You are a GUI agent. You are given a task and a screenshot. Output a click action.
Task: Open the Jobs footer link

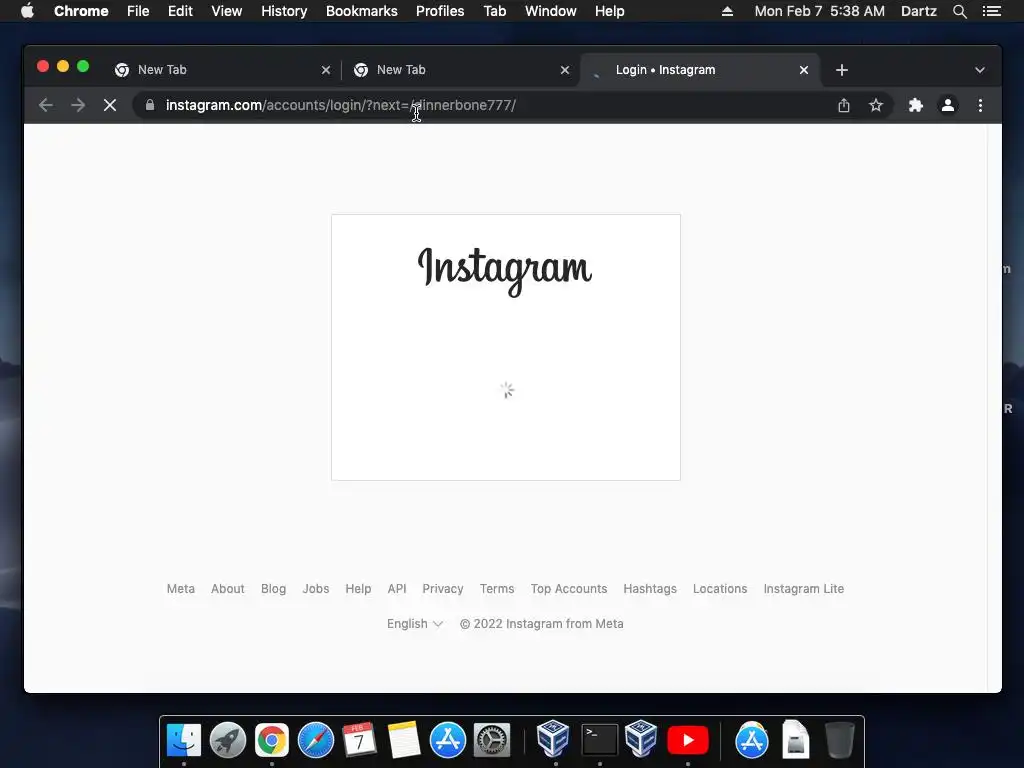click(315, 588)
